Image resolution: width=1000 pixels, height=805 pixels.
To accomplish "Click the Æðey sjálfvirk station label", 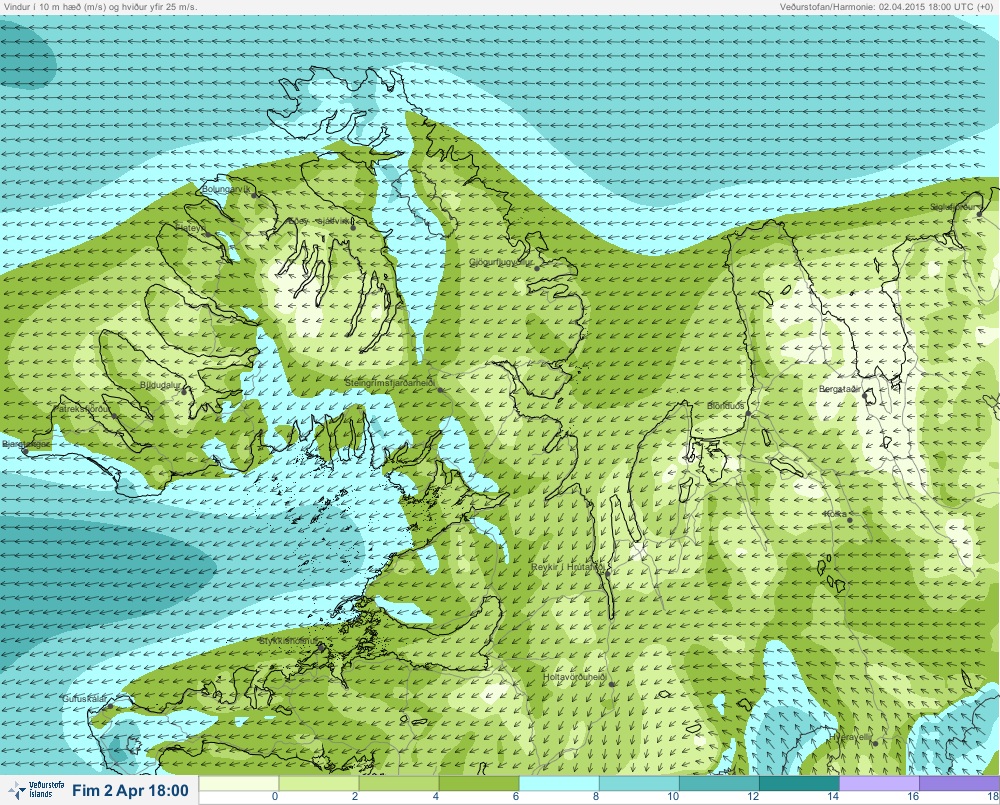I will pos(320,221).
